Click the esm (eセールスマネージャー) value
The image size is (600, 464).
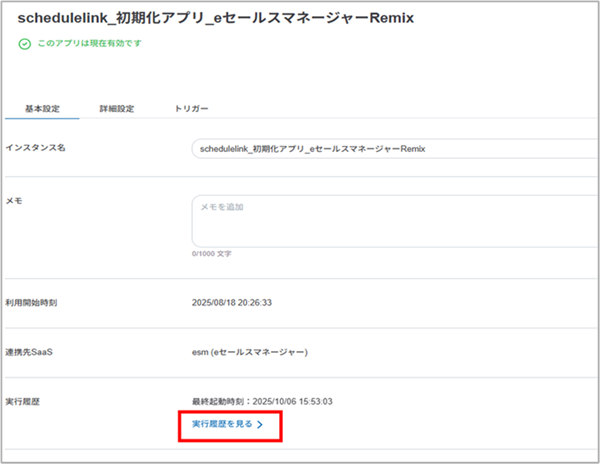pos(249,352)
